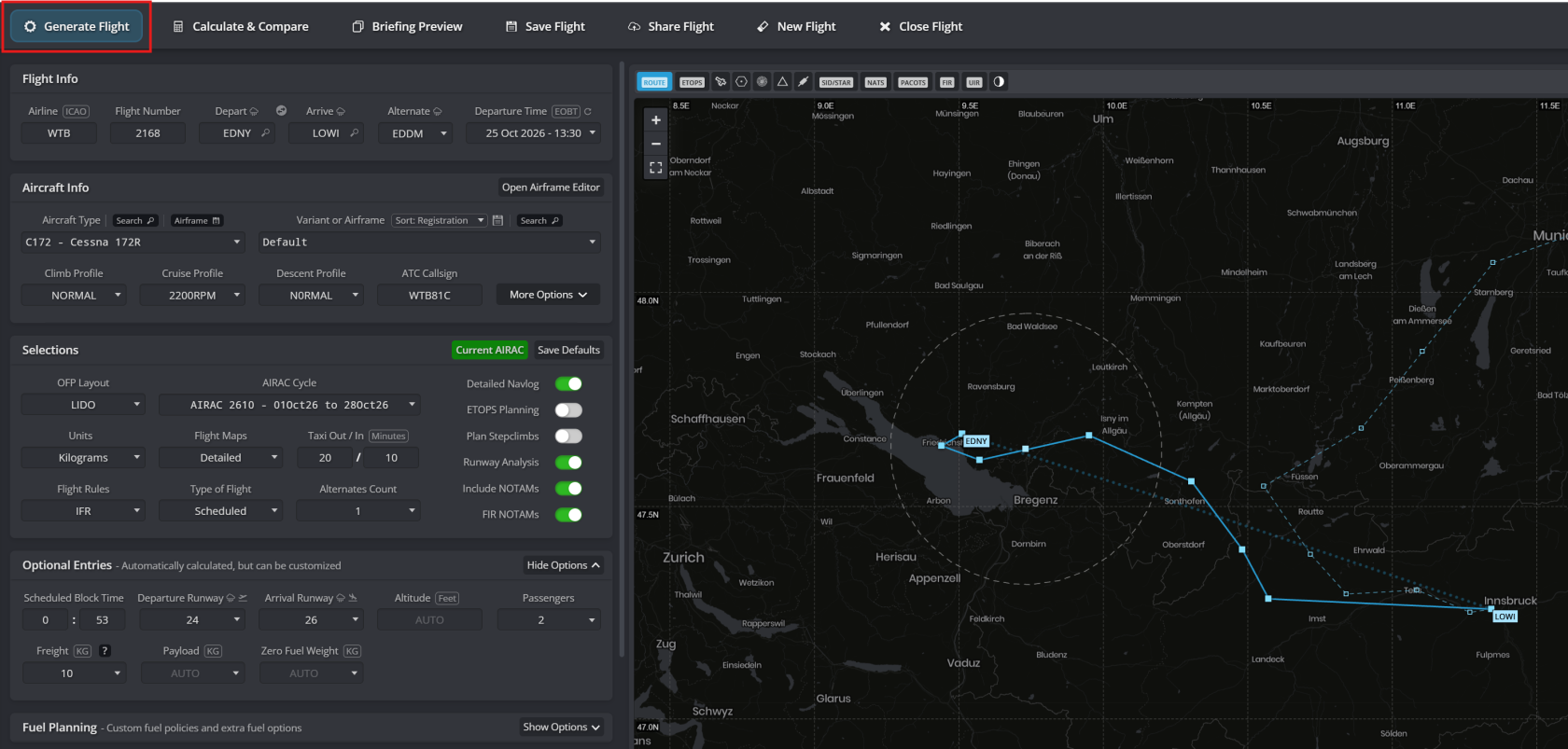Toggle the hexagon airspace icon on the map toolbar
Image resolution: width=1568 pixels, height=749 pixels.
(741, 82)
